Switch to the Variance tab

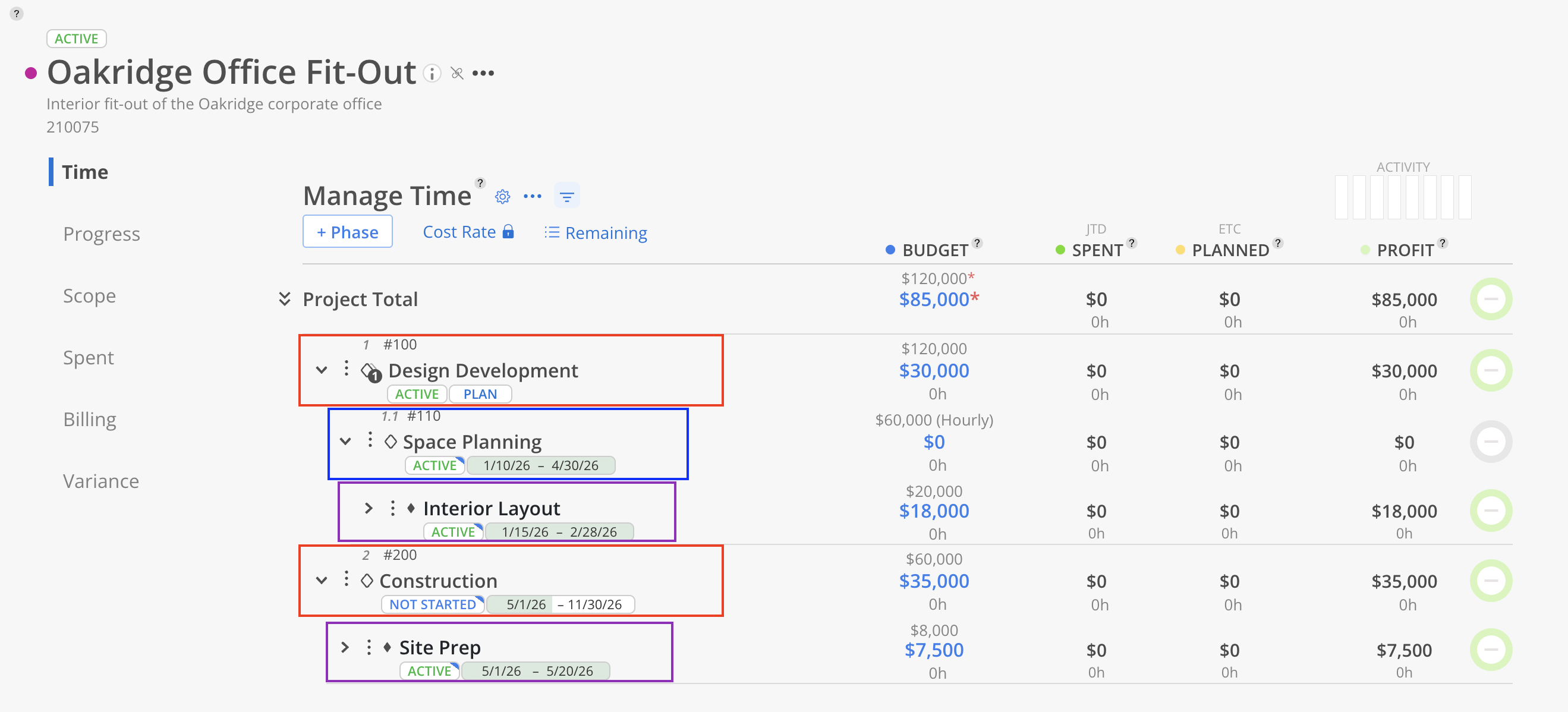[101, 481]
